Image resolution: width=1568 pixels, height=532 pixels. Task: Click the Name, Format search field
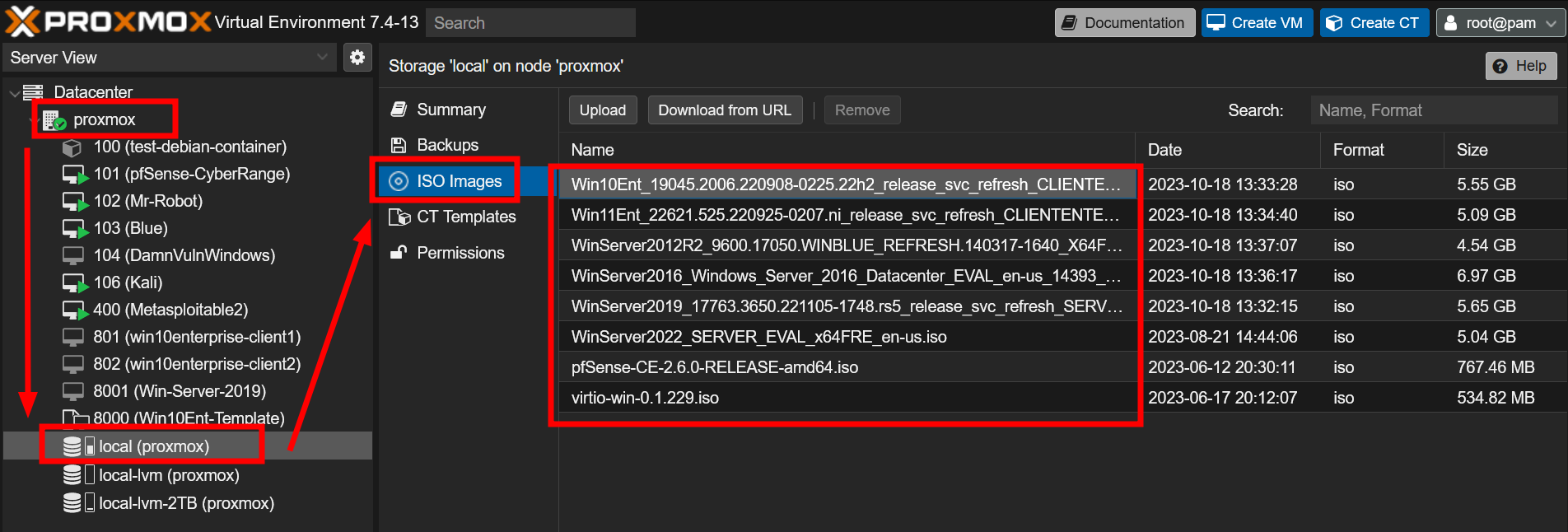1433,110
